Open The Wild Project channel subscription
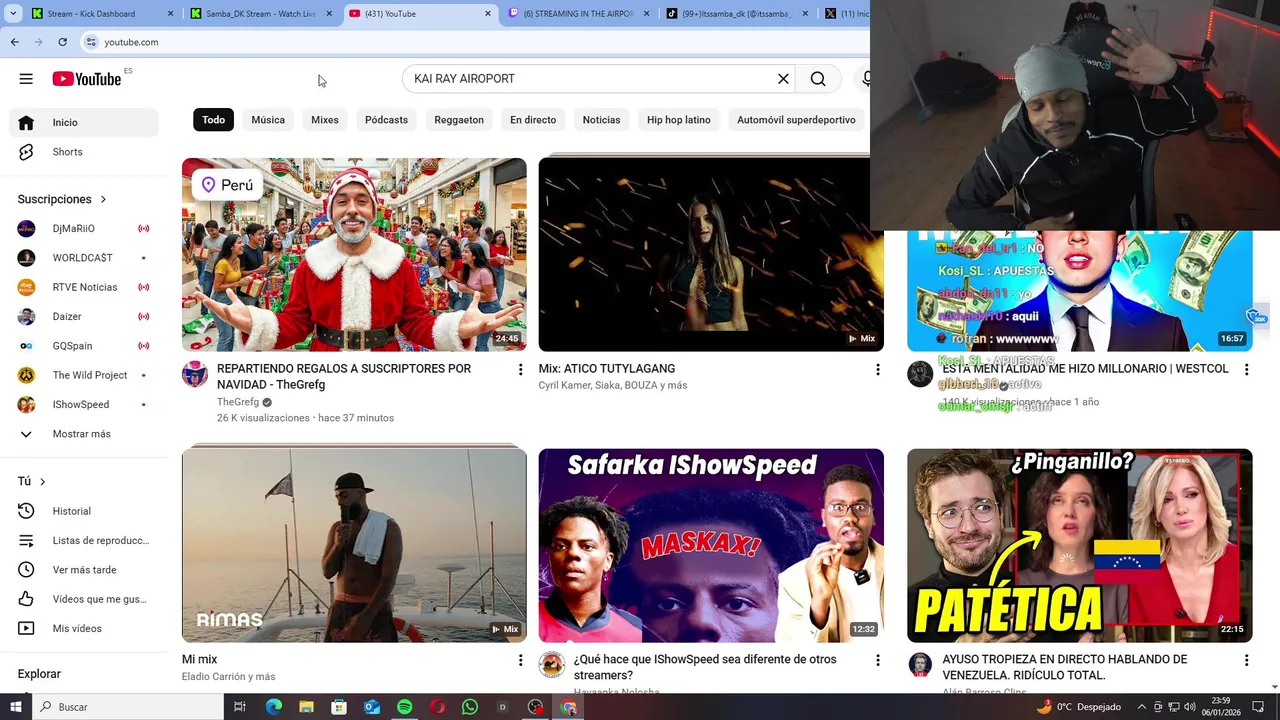This screenshot has height=720, width=1280. click(x=84, y=375)
